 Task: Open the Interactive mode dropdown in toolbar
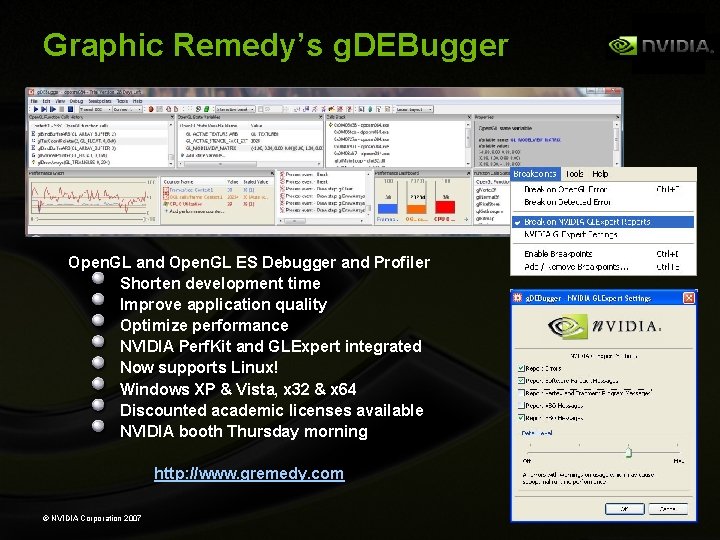pos(235,109)
